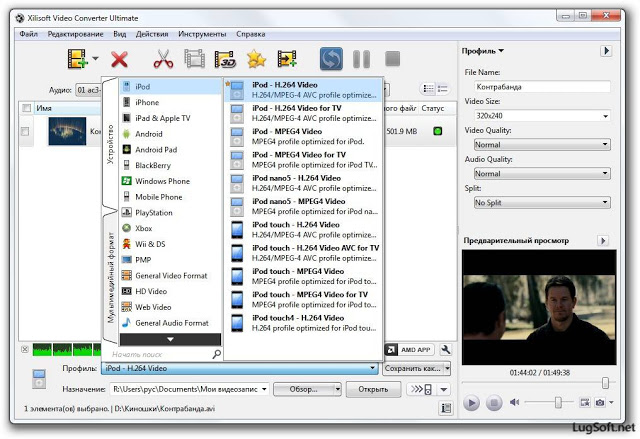Toggle the AMD APP acceleration button
This screenshot has height=439, width=640.
409,350
